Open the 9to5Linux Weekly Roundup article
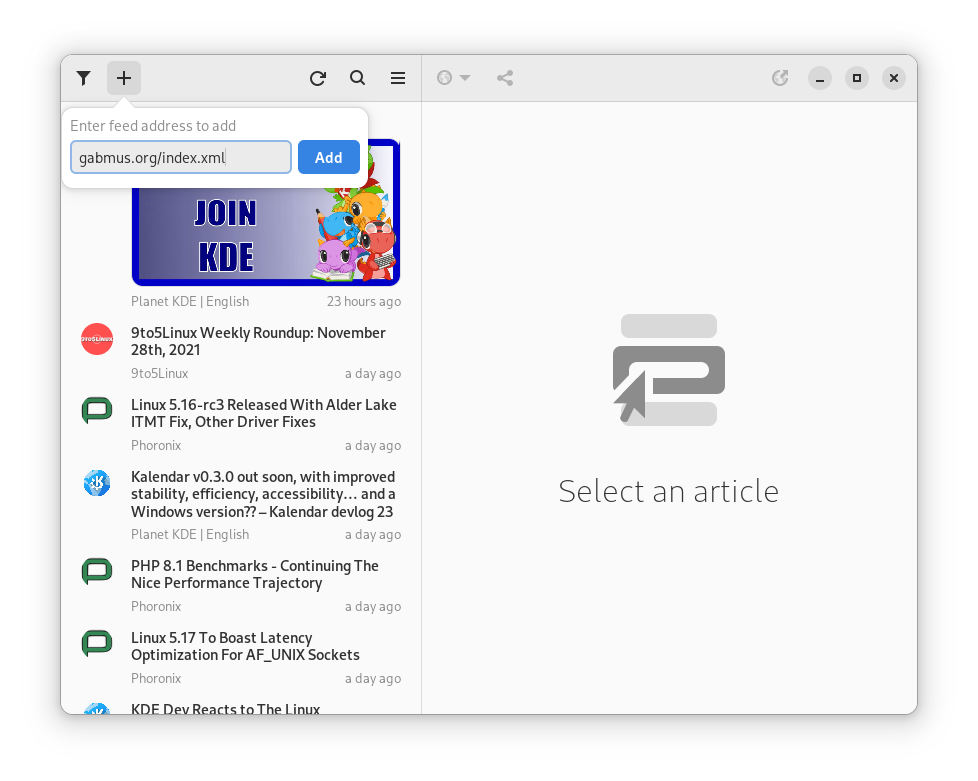This screenshot has height=781, width=978. click(258, 341)
